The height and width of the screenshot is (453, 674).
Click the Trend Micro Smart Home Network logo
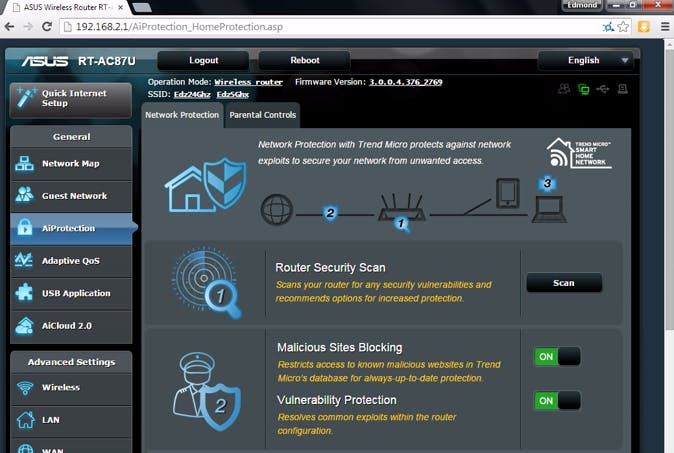579,153
